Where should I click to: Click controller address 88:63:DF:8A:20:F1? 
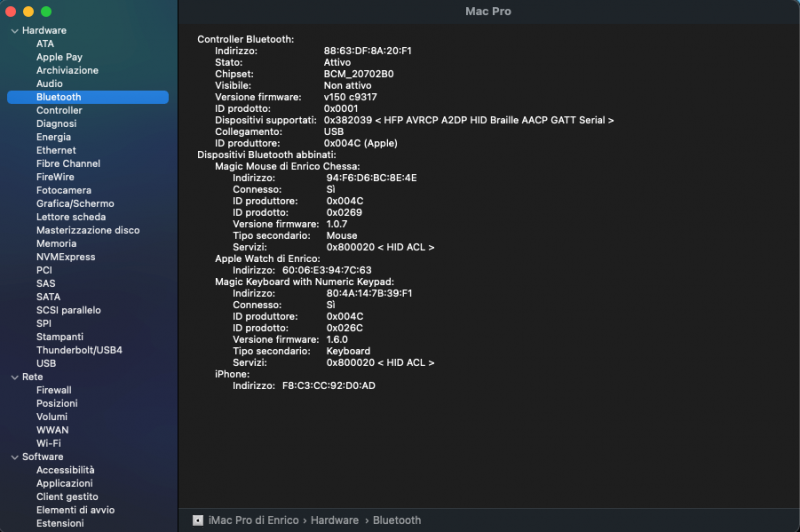(367, 50)
